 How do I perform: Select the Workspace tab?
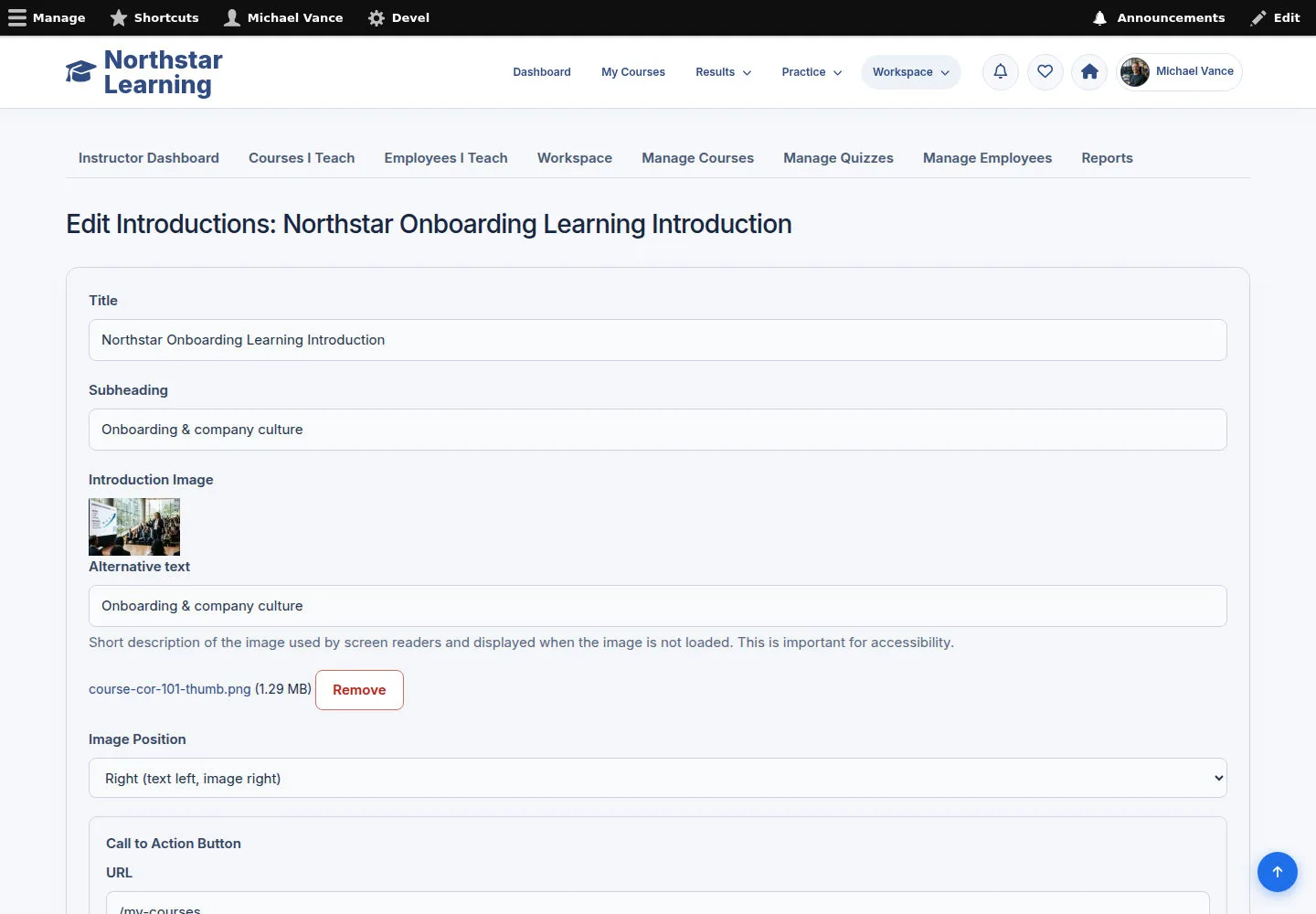(575, 158)
